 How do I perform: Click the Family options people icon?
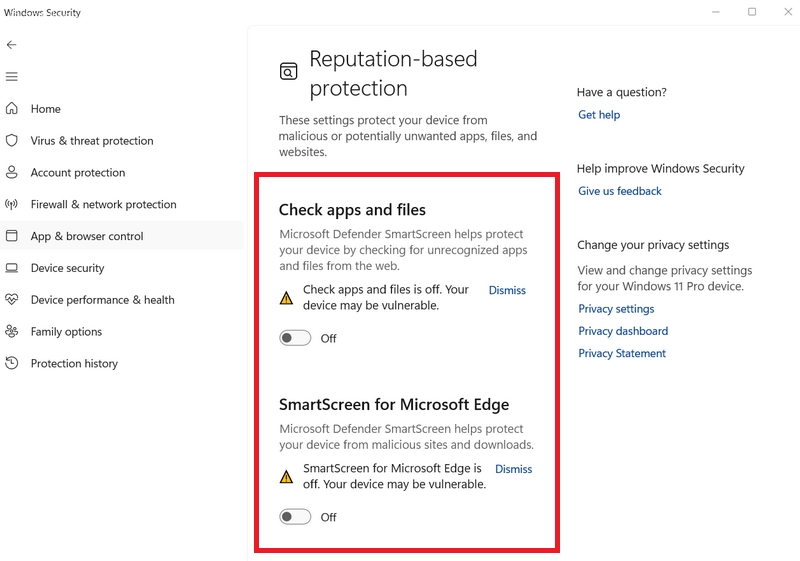pos(12,332)
